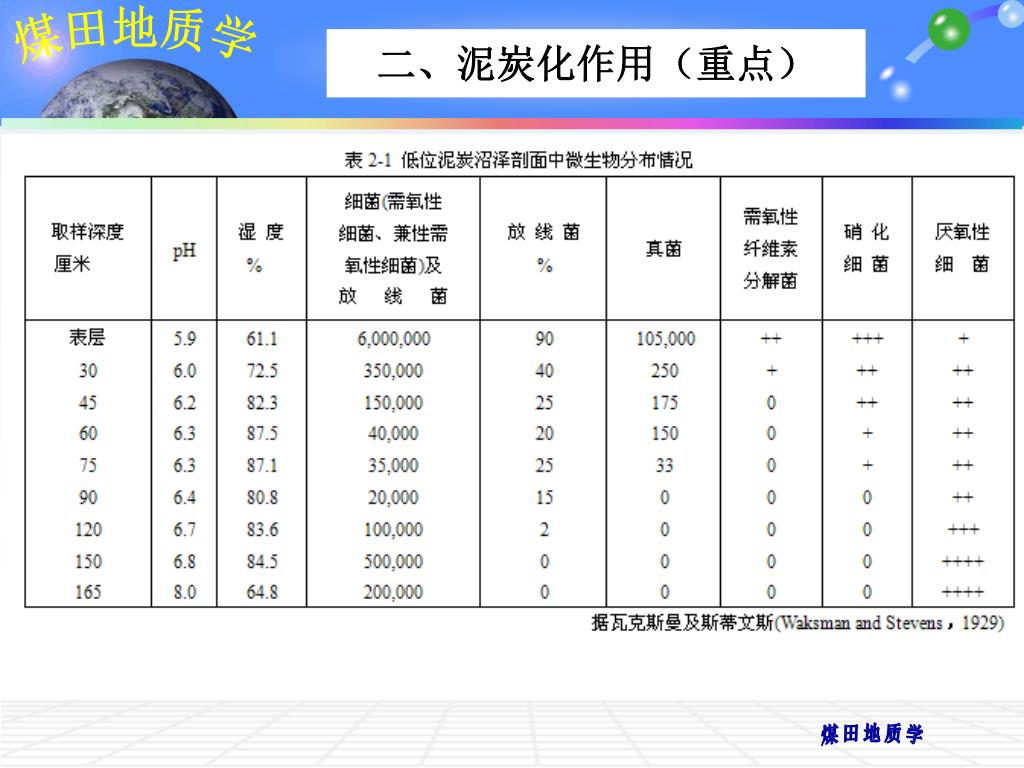Click the bacteria count 100,000
Image resolution: width=1024 pixels, height=768 pixels.
tap(393, 530)
